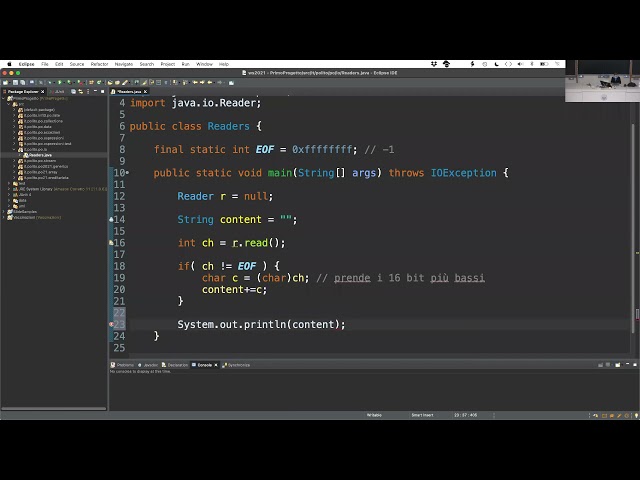Screen dimensions: 640x480
Task: Click on line 23 println statement
Action: pyautogui.click(x=261, y=325)
